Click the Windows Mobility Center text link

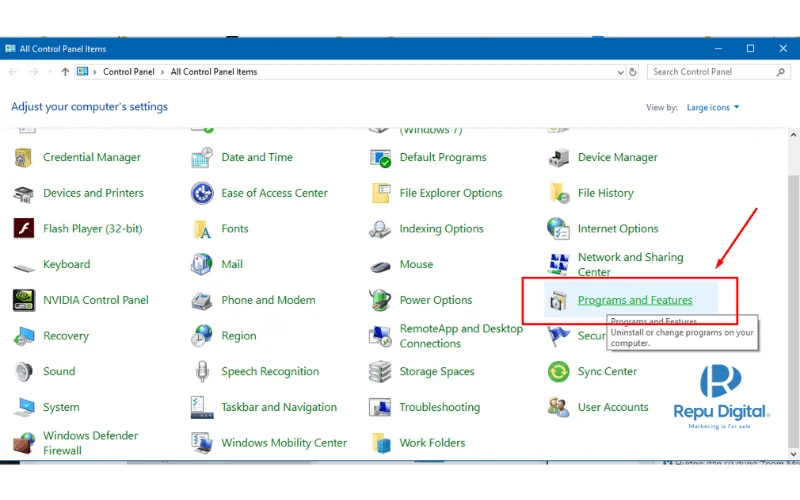[x=284, y=443]
